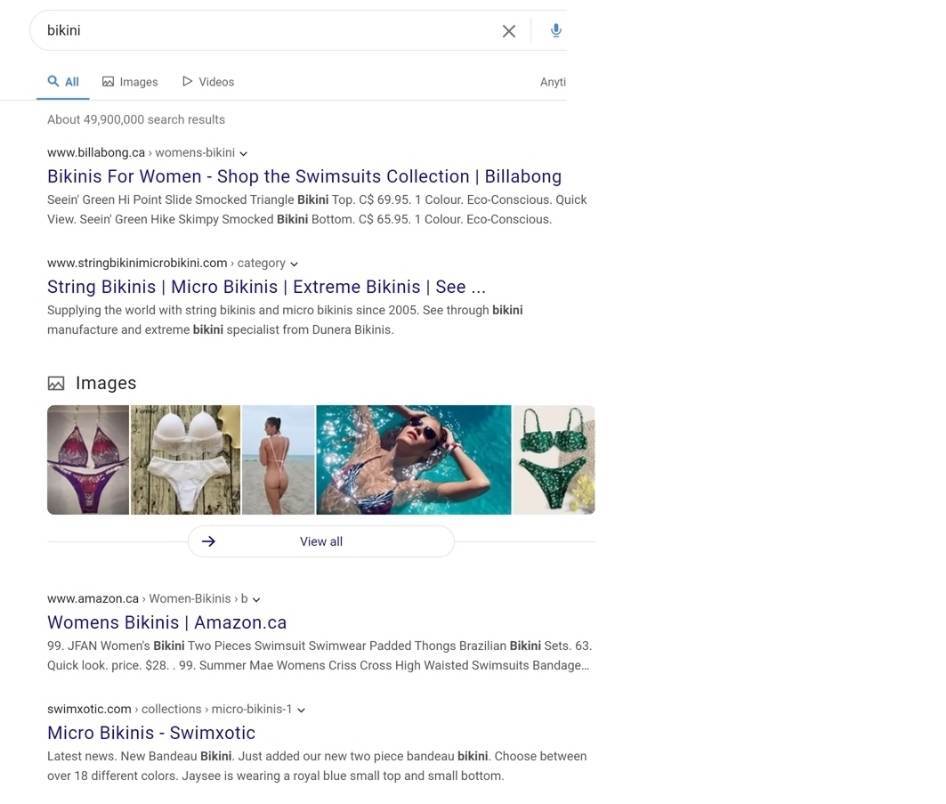This screenshot has height=804, width=946.
Task: Click the www.amazon.ca URL text
Action: [93, 599]
